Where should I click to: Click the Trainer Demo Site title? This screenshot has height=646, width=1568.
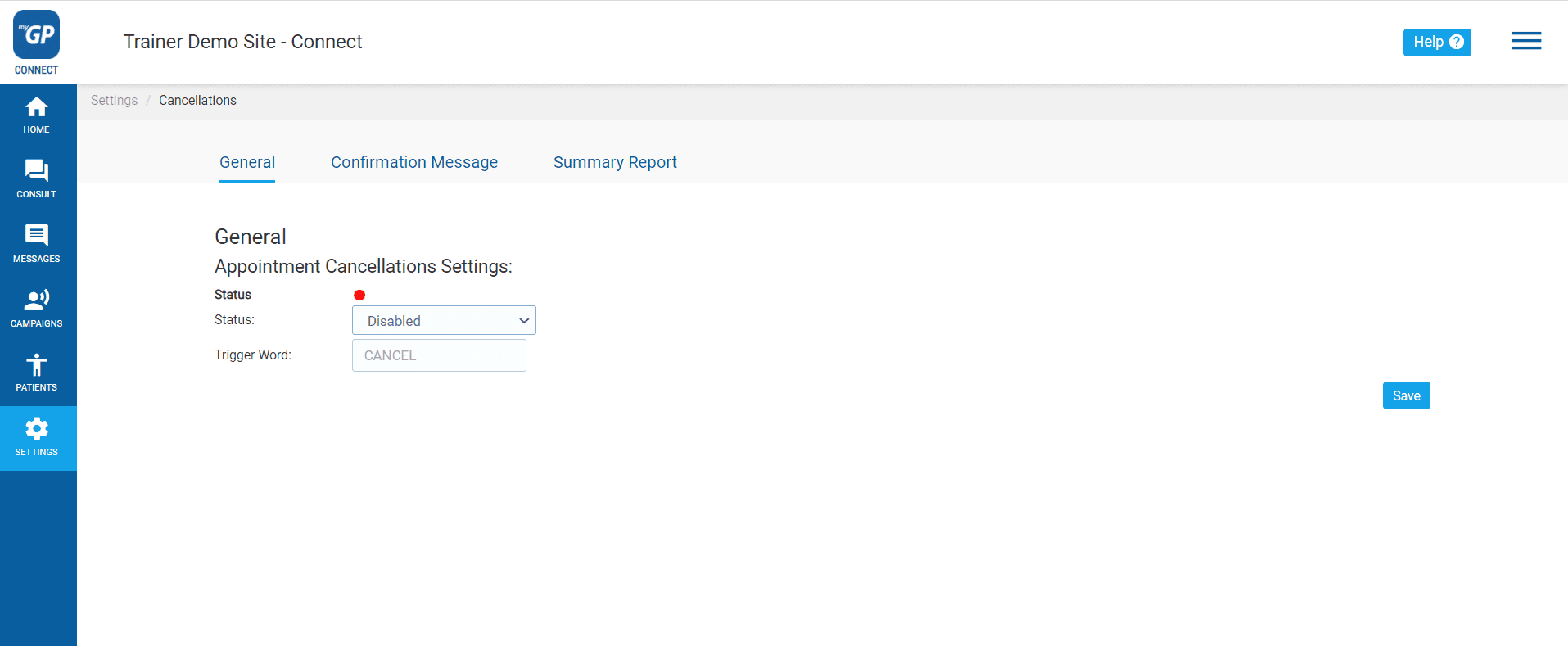pos(242,42)
